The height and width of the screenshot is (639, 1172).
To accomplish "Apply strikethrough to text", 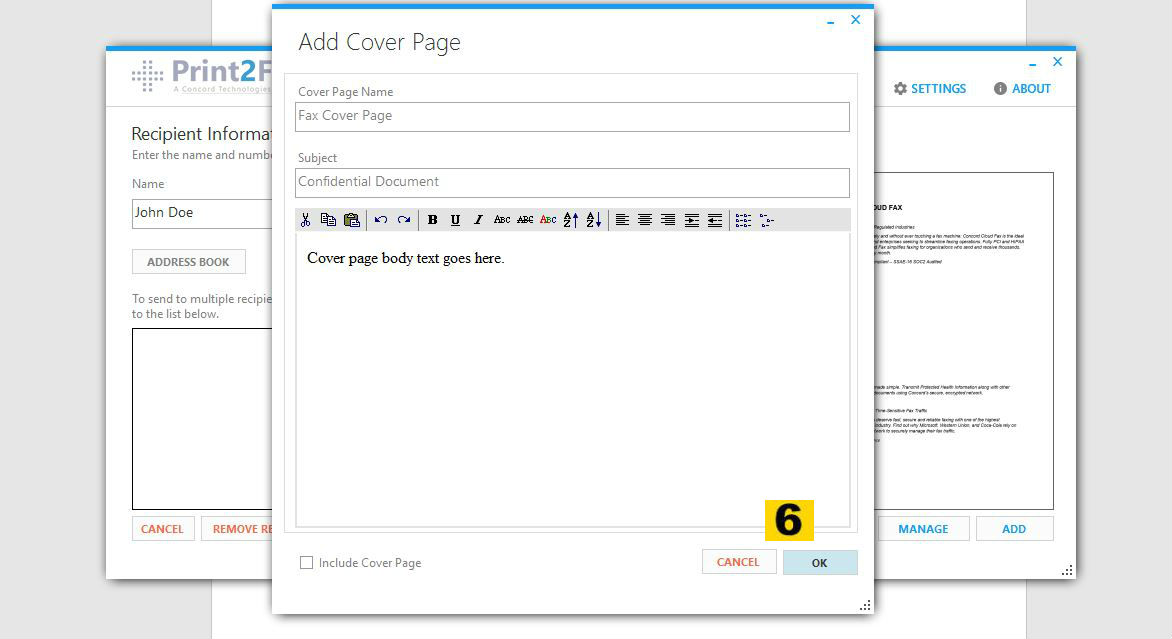I will pos(525,220).
